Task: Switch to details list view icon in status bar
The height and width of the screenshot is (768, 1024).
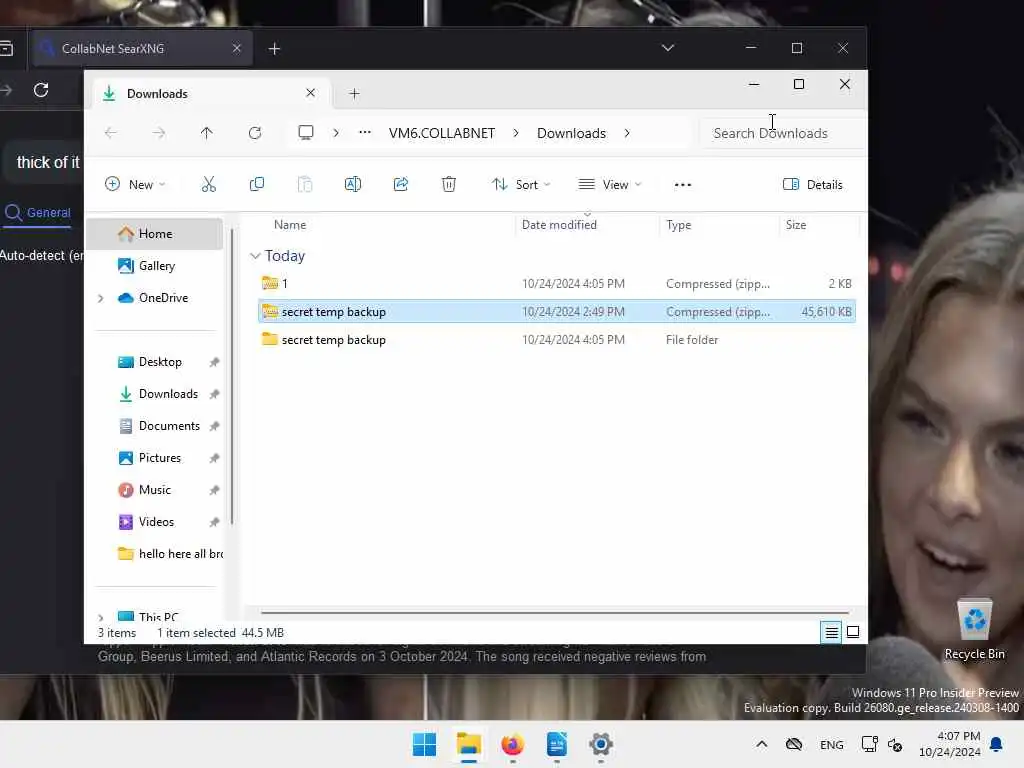Action: (831, 632)
